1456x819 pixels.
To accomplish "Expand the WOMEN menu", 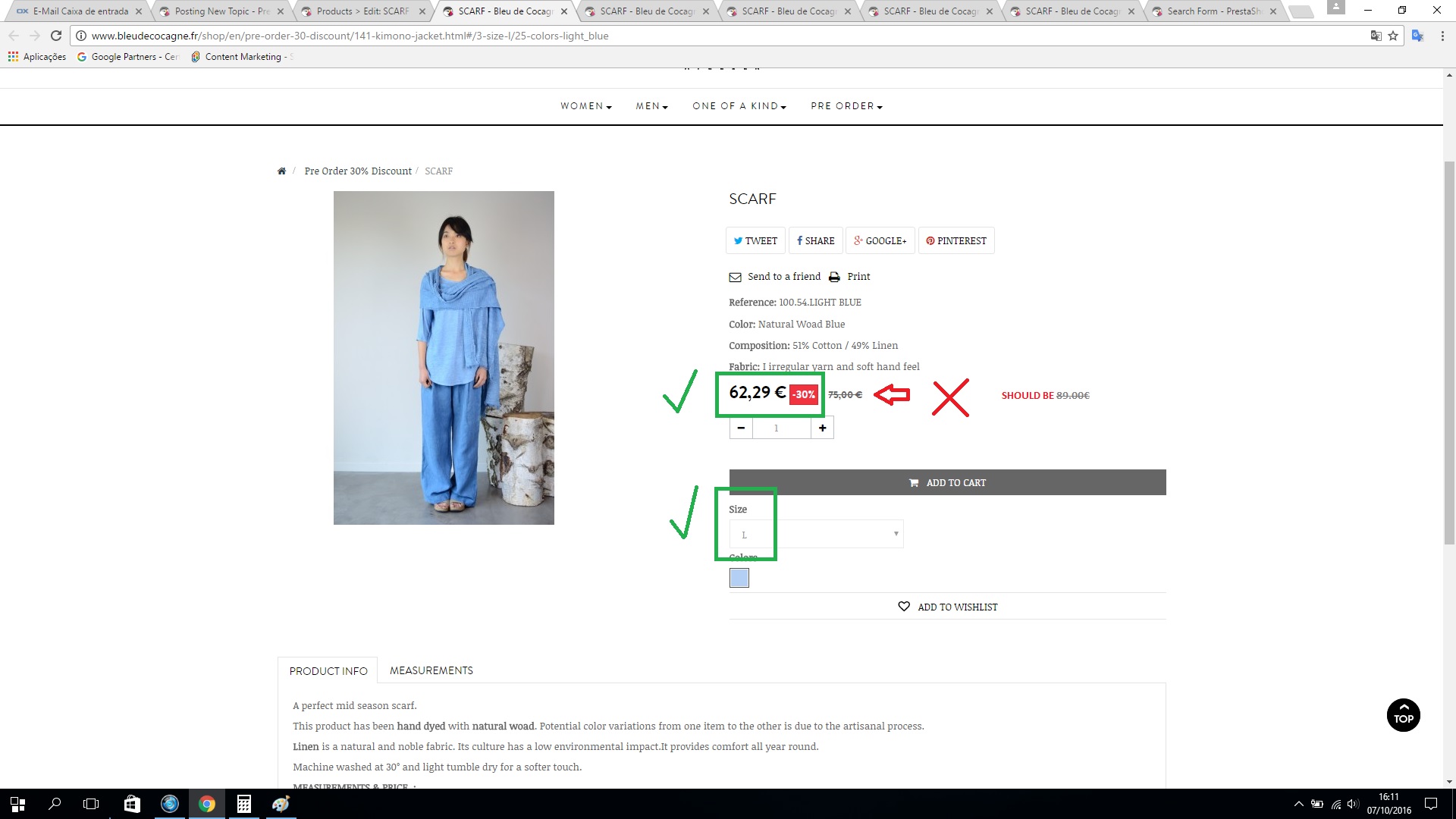I will click(585, 106).
